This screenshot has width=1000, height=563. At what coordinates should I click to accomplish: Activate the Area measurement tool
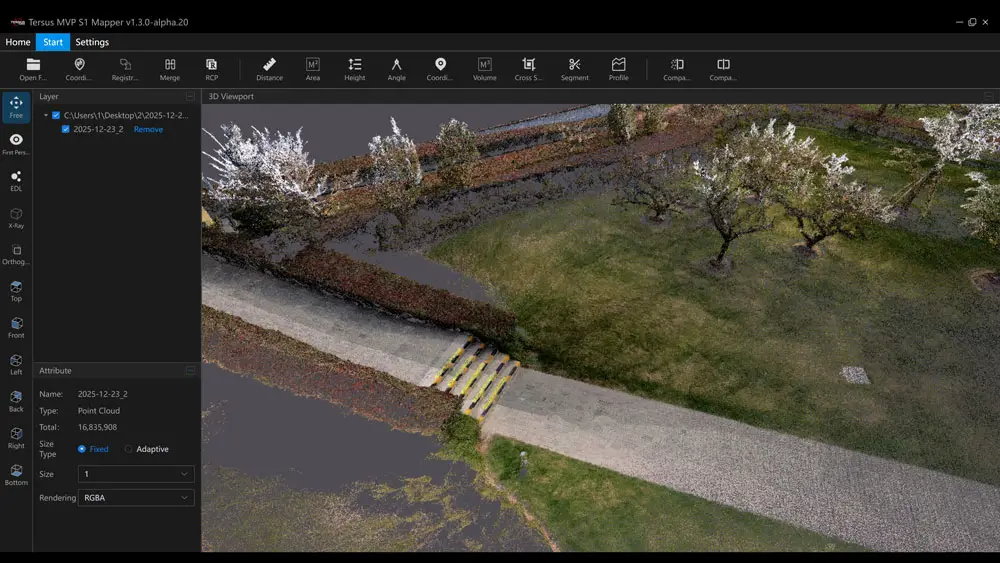313,68
